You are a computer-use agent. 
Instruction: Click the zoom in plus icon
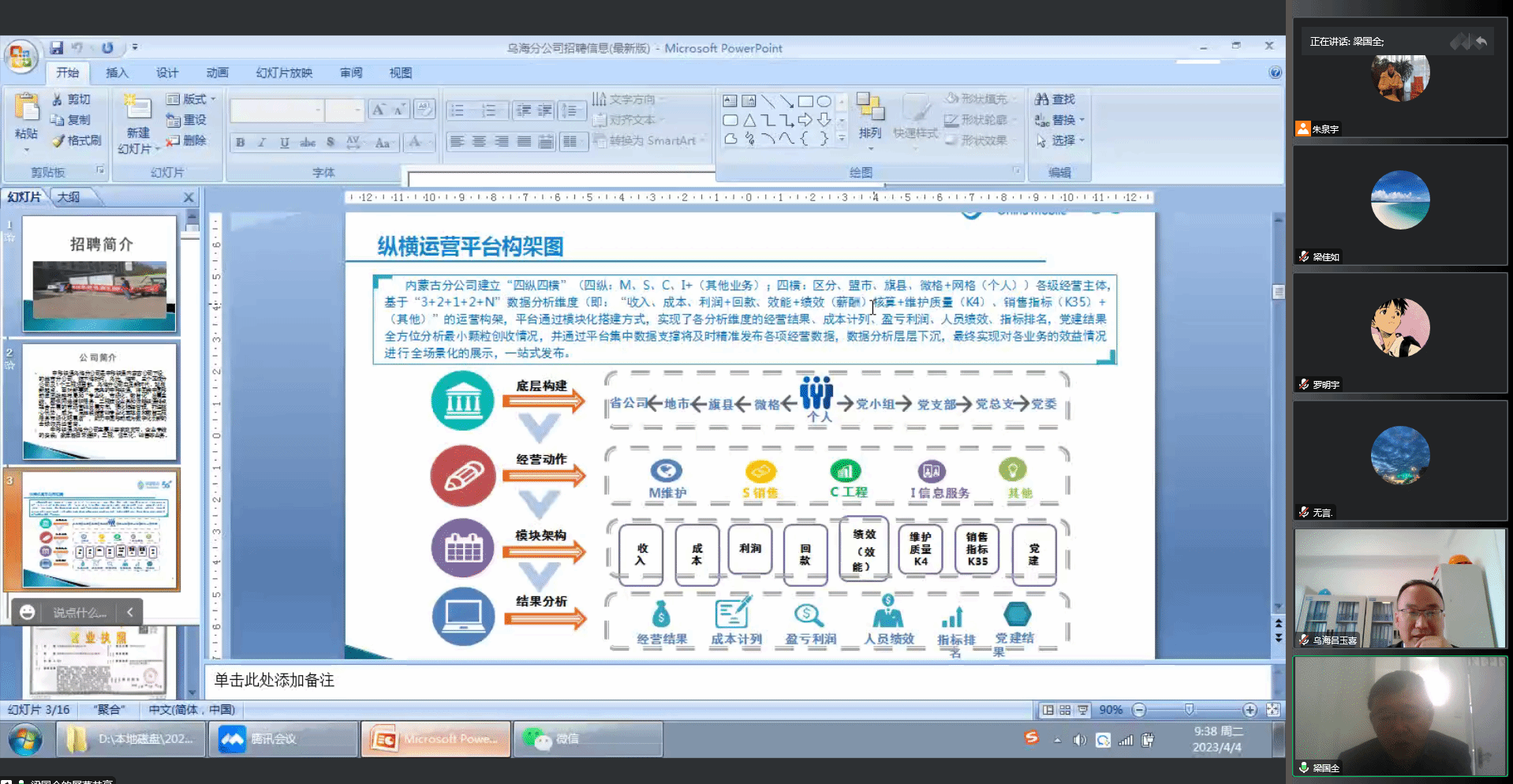tap(1250, 710)
